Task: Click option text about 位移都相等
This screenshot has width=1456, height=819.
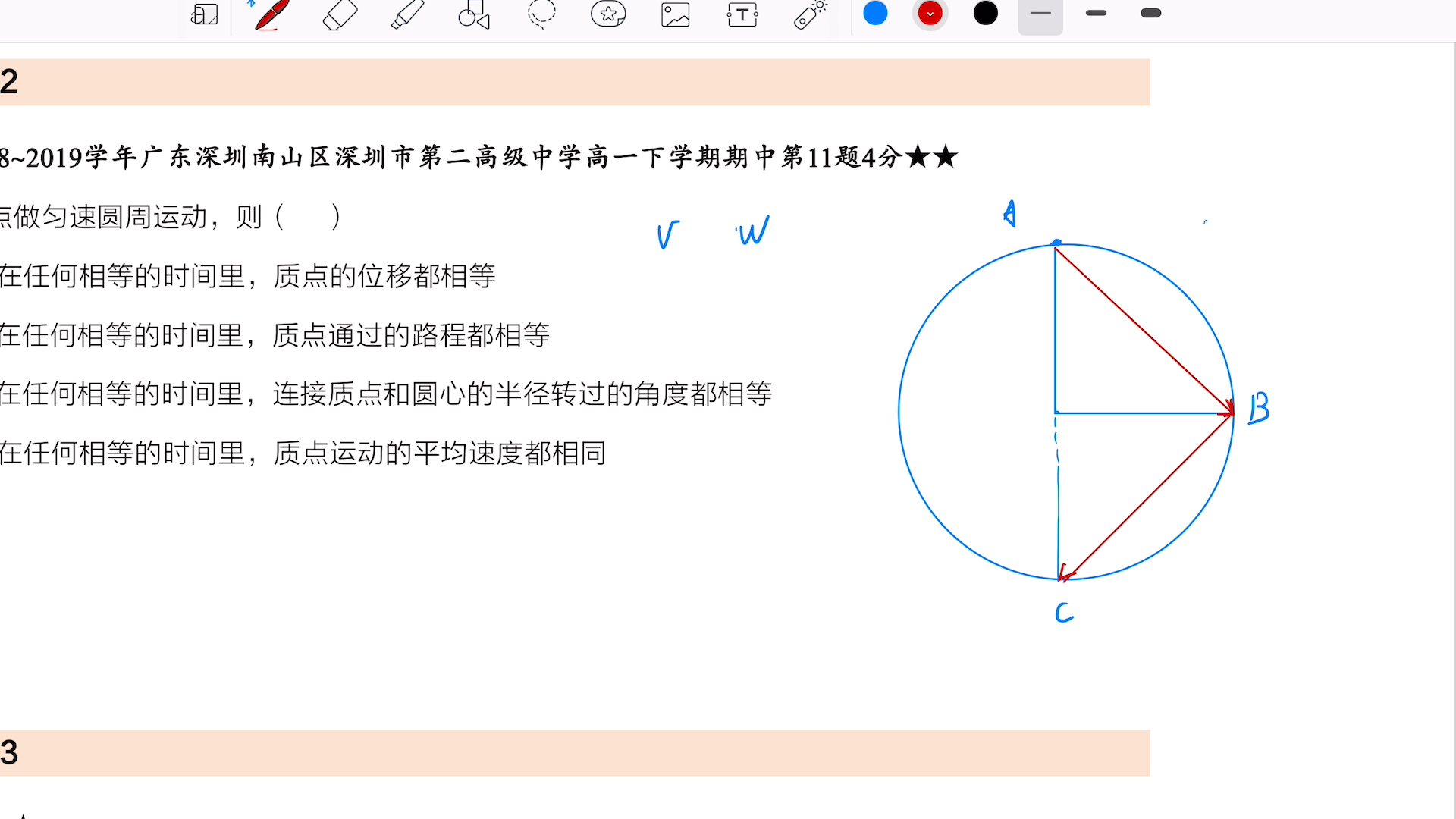Action: coord(247,276)
